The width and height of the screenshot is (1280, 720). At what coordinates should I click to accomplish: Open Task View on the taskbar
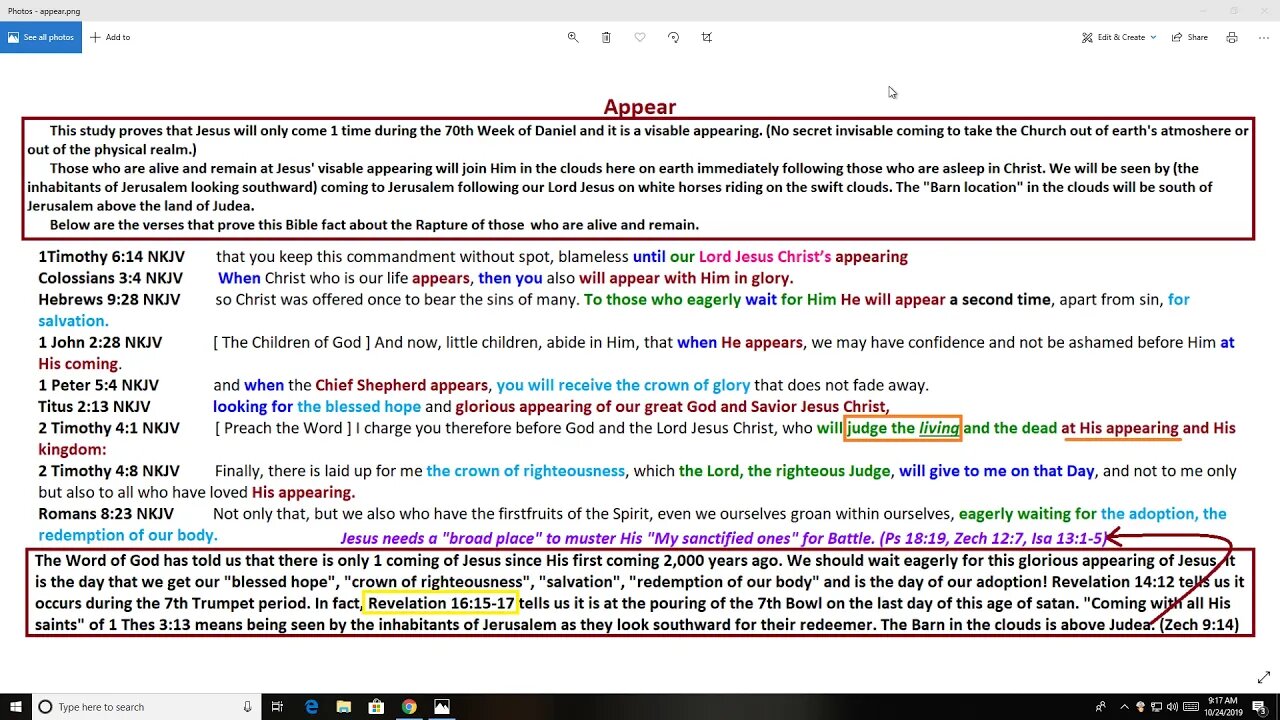click(278, 707)
